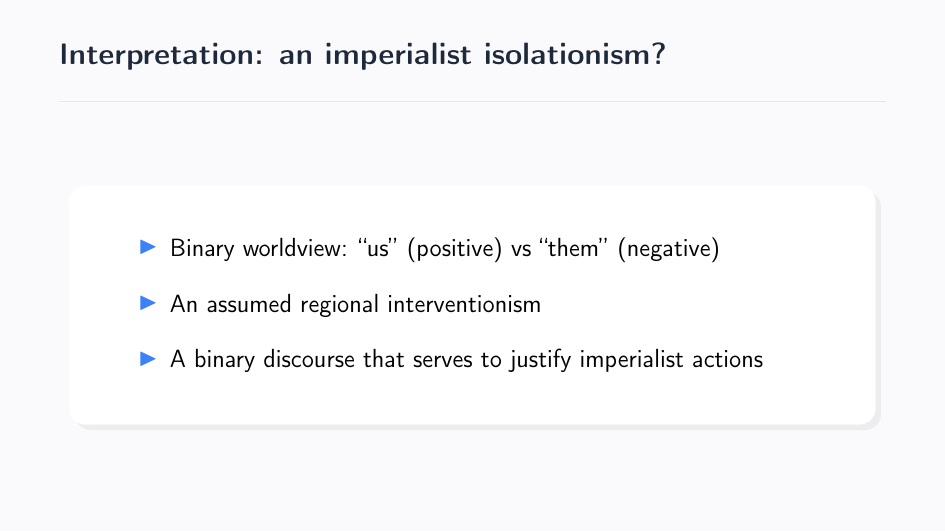Click the quoted word "us" in first bullet
The image size is (945, 532).
point(379,248)
